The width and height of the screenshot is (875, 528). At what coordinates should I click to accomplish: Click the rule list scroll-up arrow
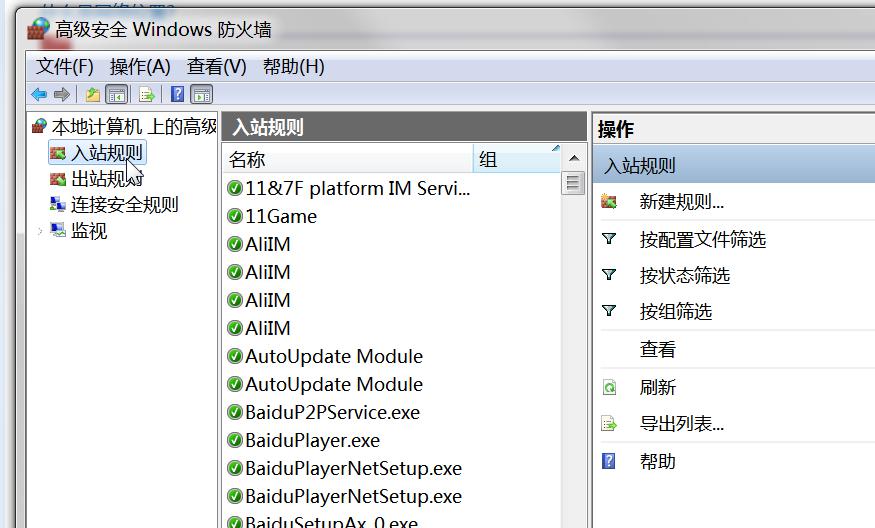(574, 159)
